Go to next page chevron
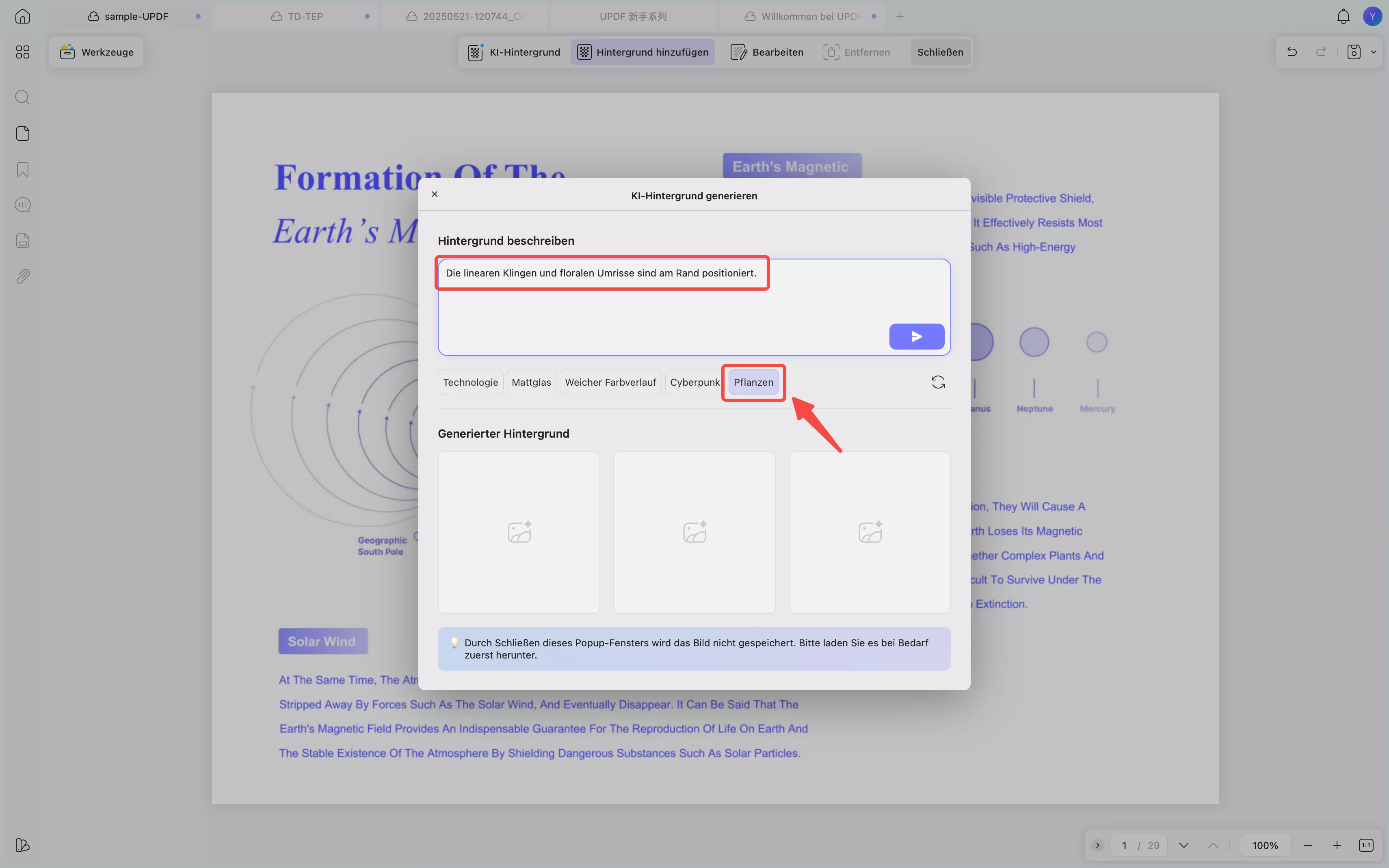Image resolution: width=1389 pixels, height=868 pixels. (x=1183, y=845)
